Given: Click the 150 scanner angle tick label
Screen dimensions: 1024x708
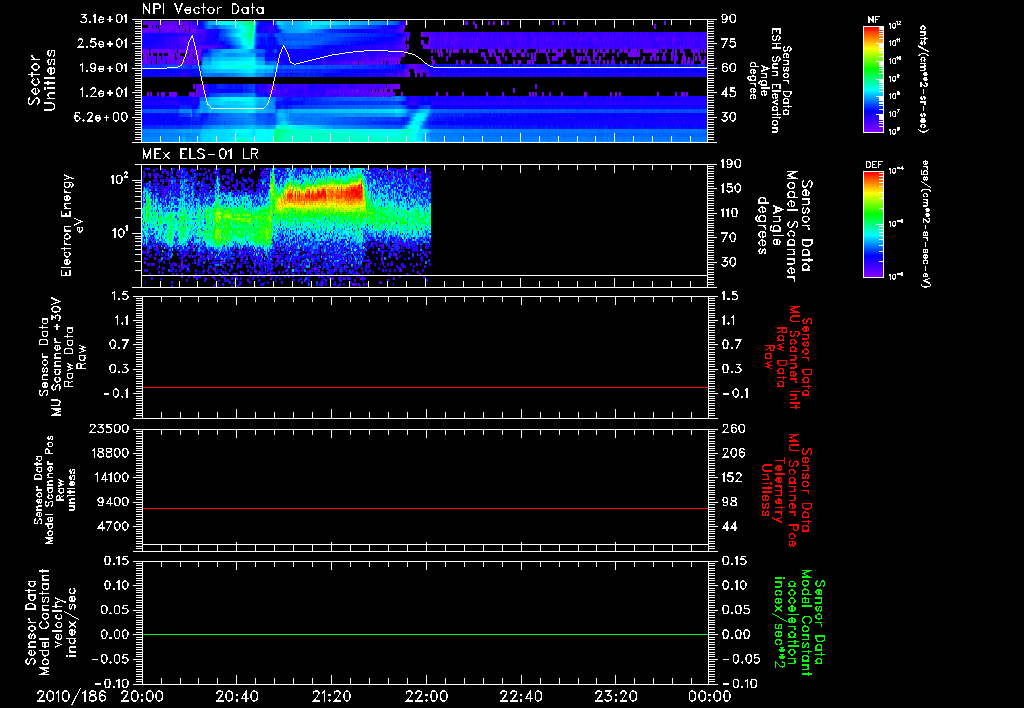Looking at the screenshot, I should 731,188.
